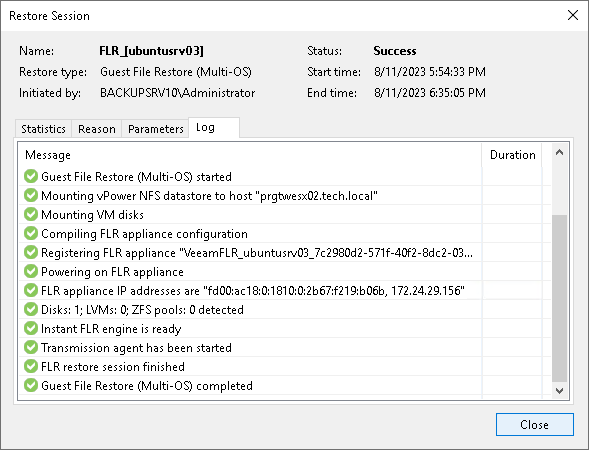Viewport: 589px width, 450px height.
Task: Click 'BACKUPSRV10\Administrator' initiated by value
Action: (x=177, y=93)
